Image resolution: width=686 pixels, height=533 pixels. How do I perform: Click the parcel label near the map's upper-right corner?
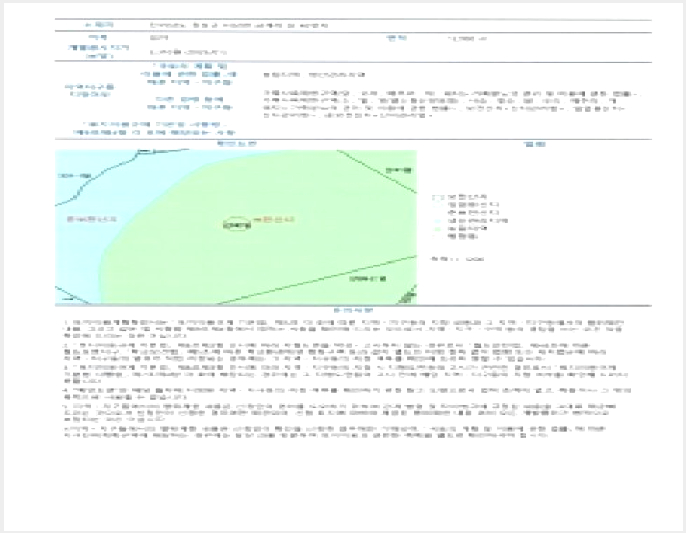(399, 170)
